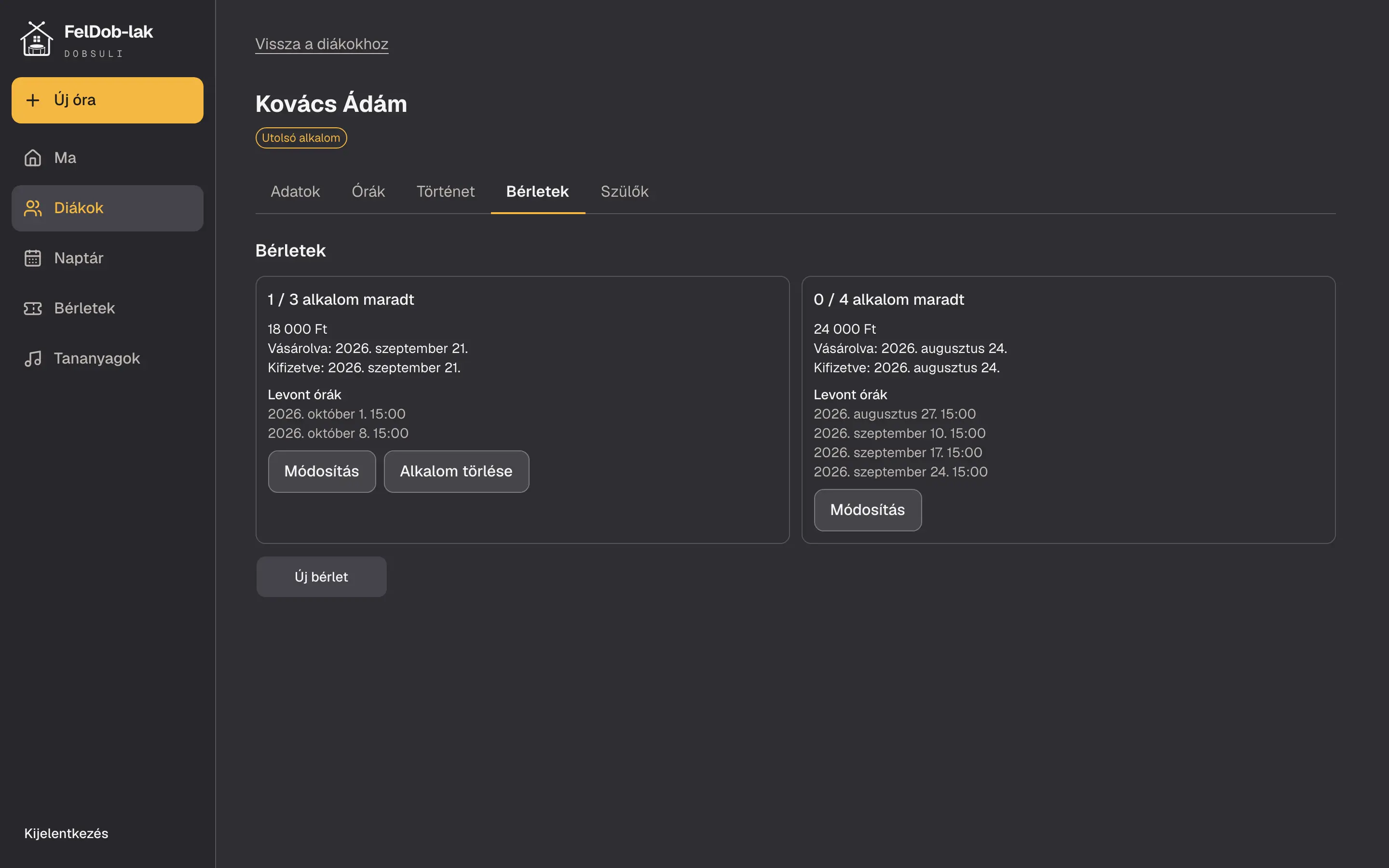Click lesson '2026. szeptember 17. 15:00'
Screen dimensions: 1389x868
898,452
